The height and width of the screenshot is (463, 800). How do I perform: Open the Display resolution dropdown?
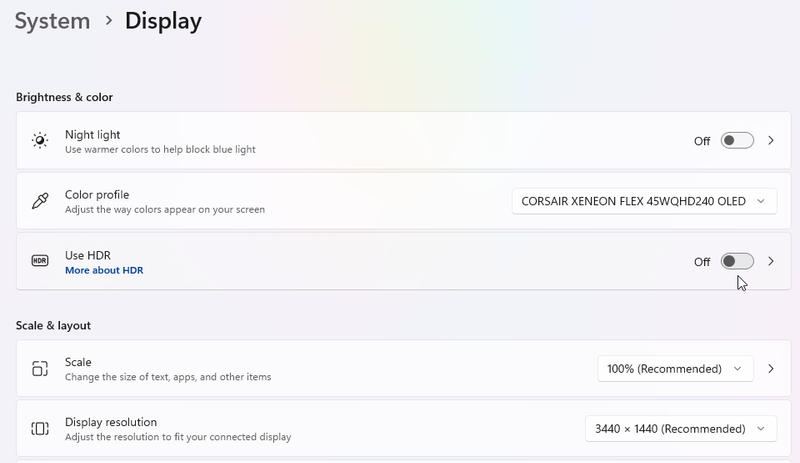point(680,428)
